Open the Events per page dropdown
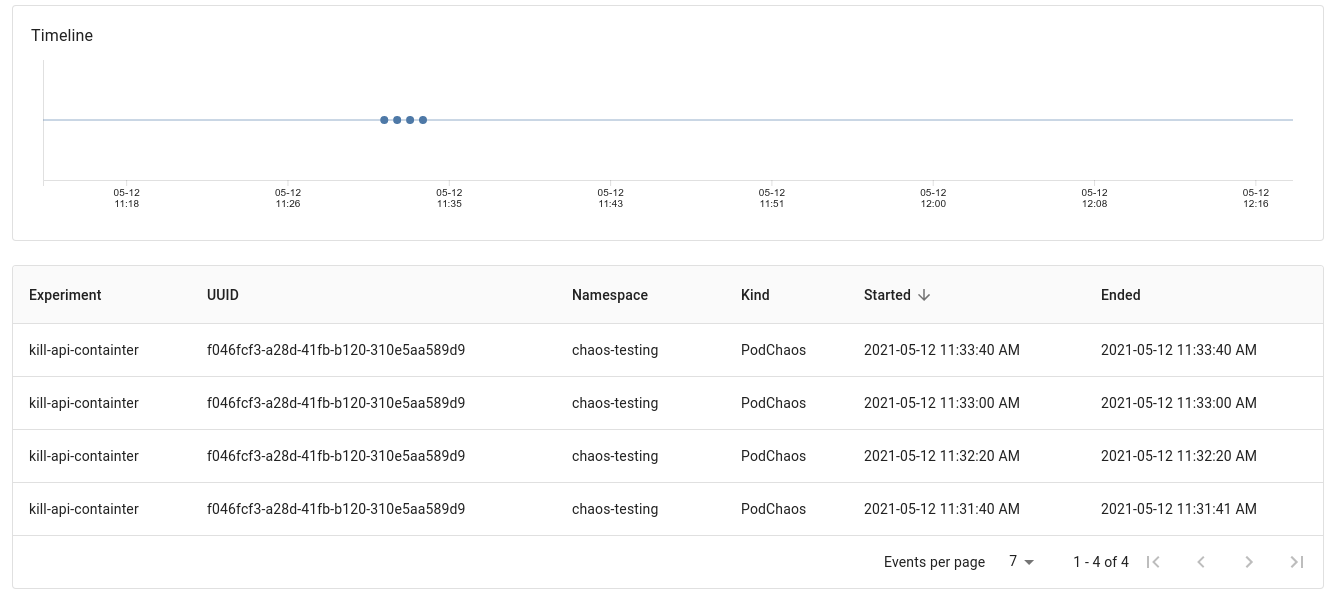This screenshot has height=598, width=1336. (1021, 562)
